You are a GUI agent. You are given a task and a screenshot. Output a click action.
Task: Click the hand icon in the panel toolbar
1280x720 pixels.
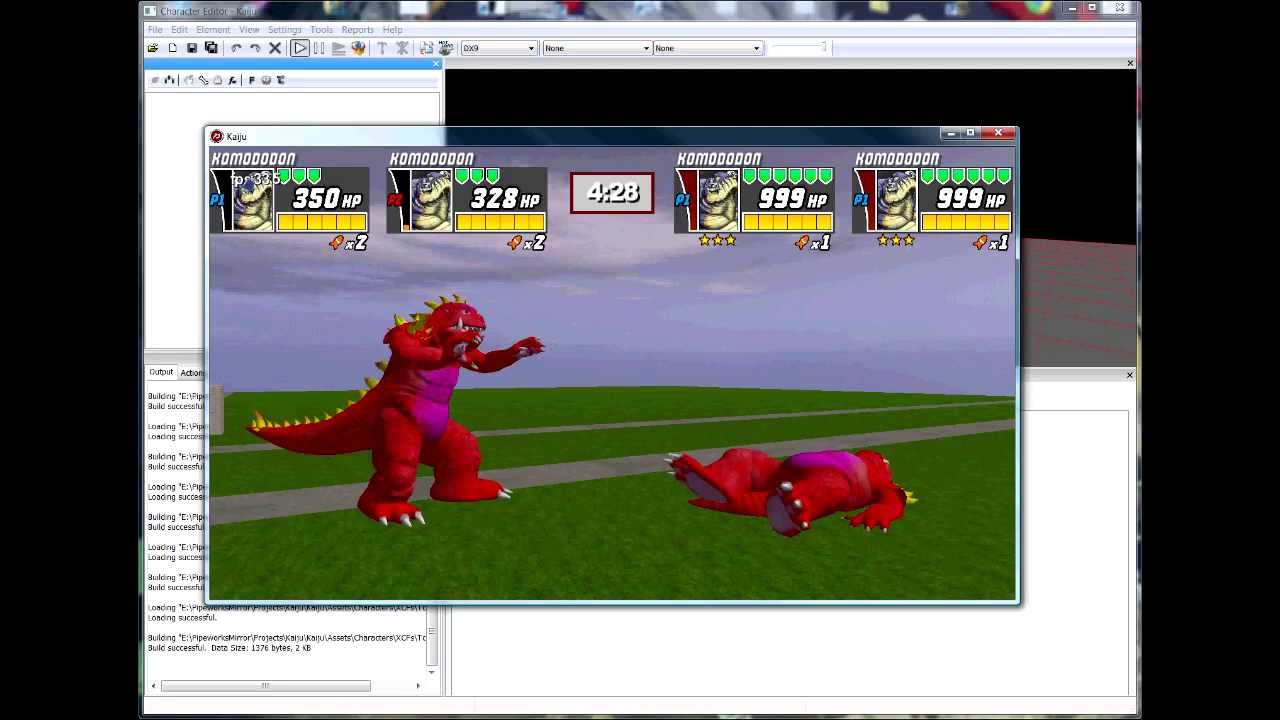(187, 80)
